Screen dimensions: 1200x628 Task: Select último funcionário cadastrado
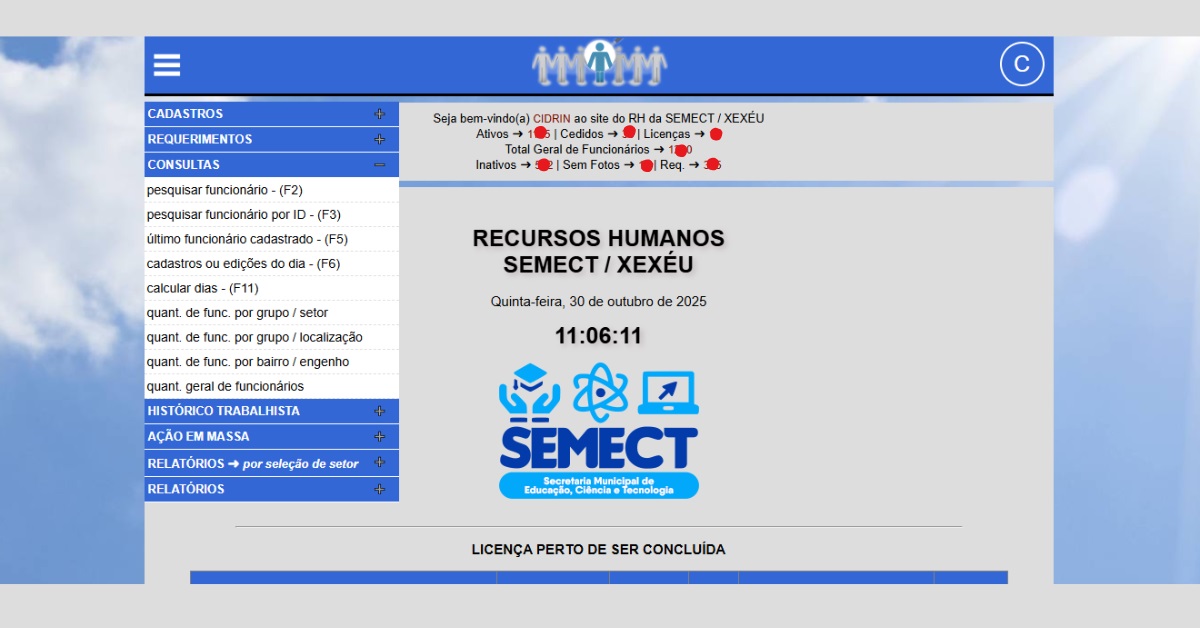247,239
